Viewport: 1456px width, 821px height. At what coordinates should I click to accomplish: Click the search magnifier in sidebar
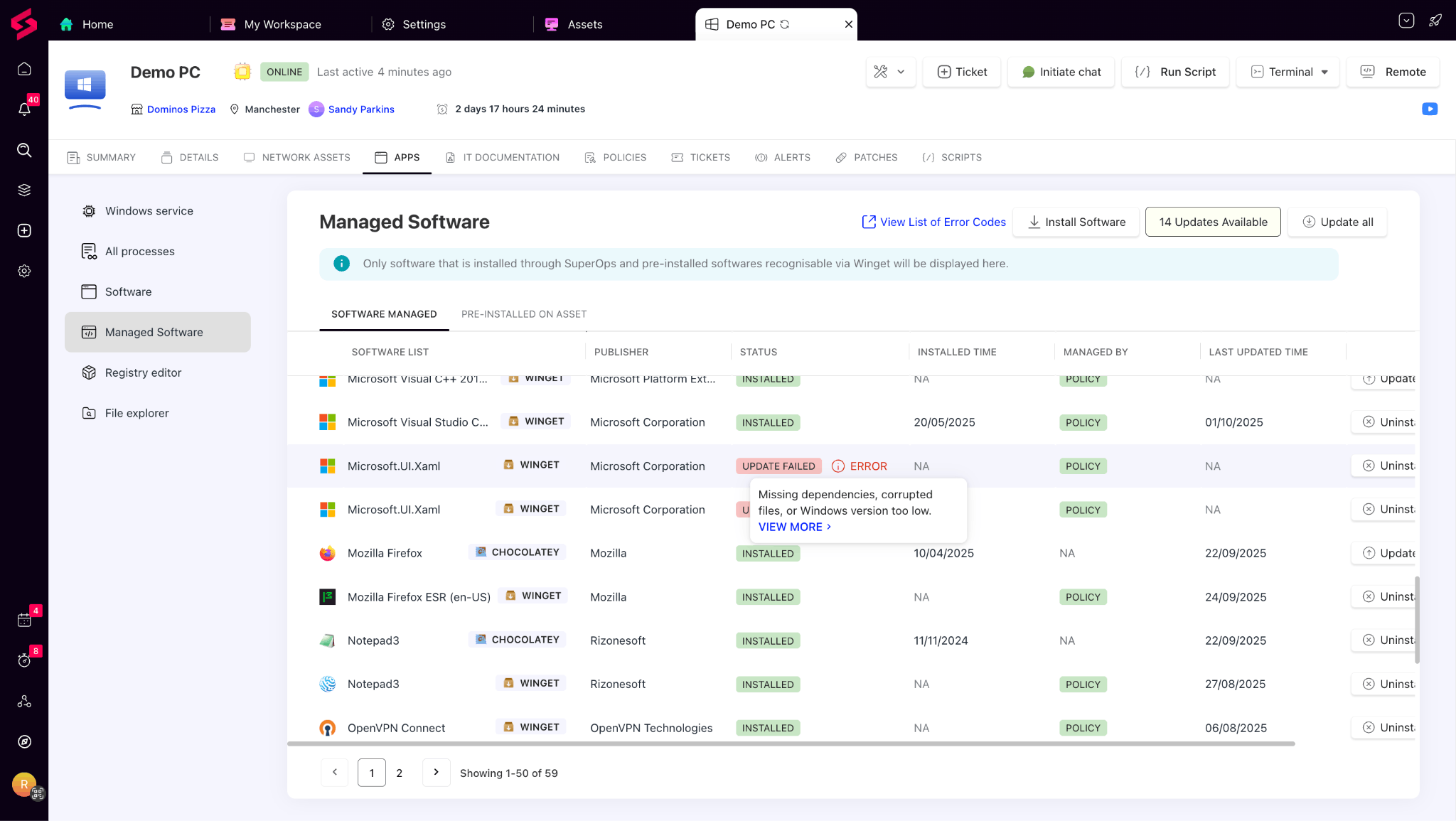click(24, 150)
